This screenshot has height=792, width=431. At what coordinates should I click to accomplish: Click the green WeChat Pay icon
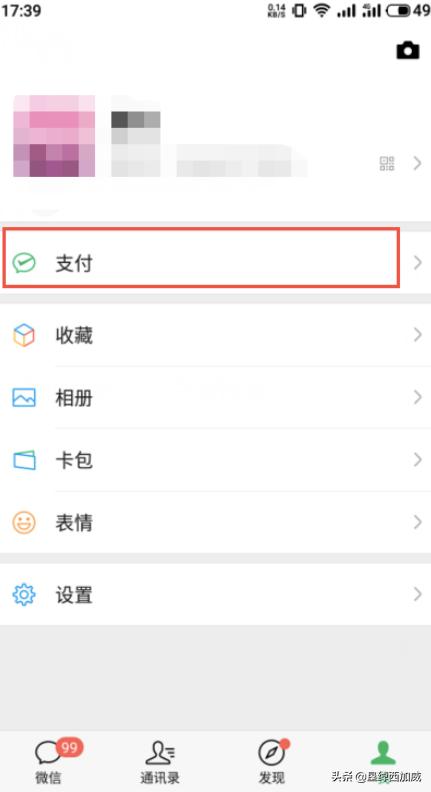(x=24, y=263)
